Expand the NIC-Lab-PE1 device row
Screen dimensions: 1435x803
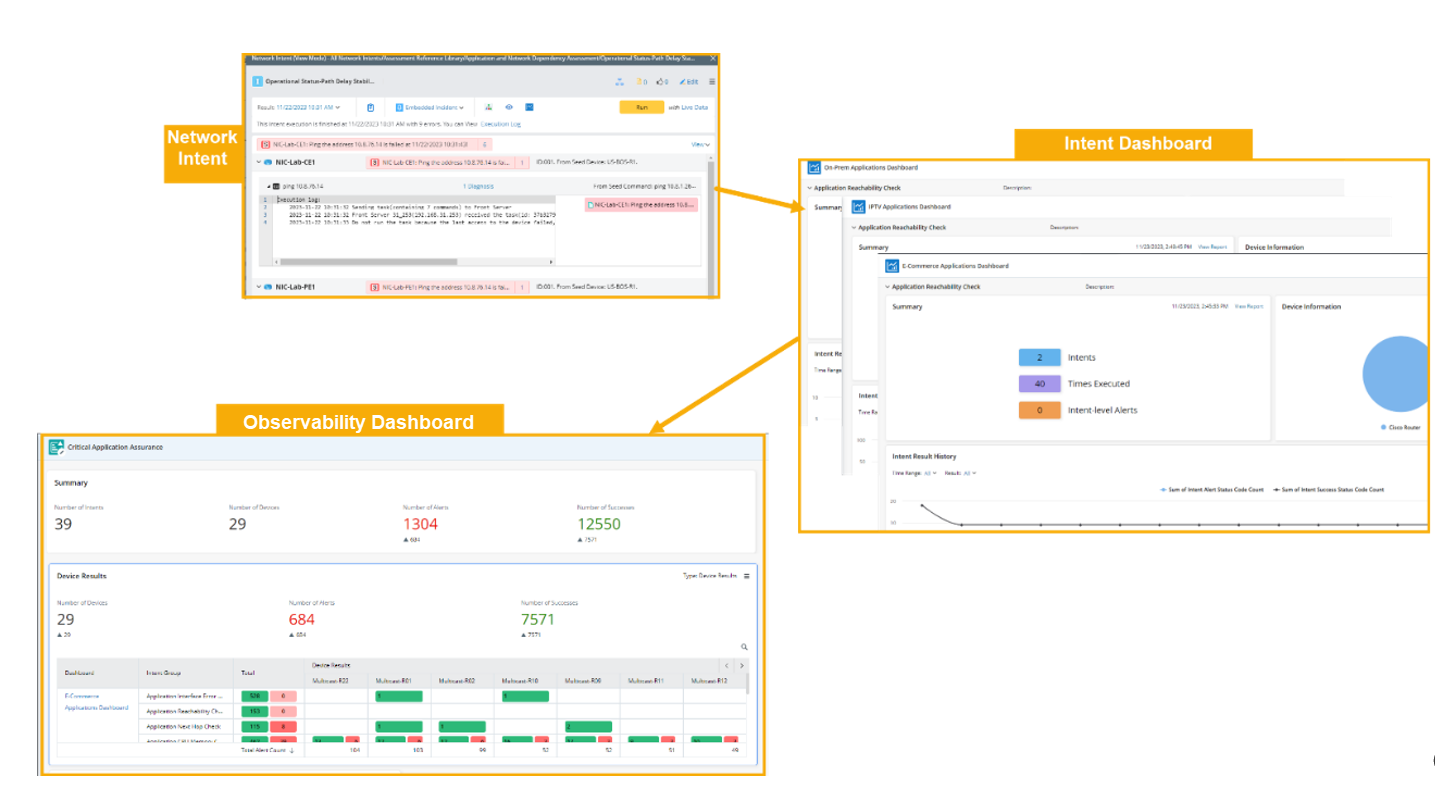[x=259, y=287]
